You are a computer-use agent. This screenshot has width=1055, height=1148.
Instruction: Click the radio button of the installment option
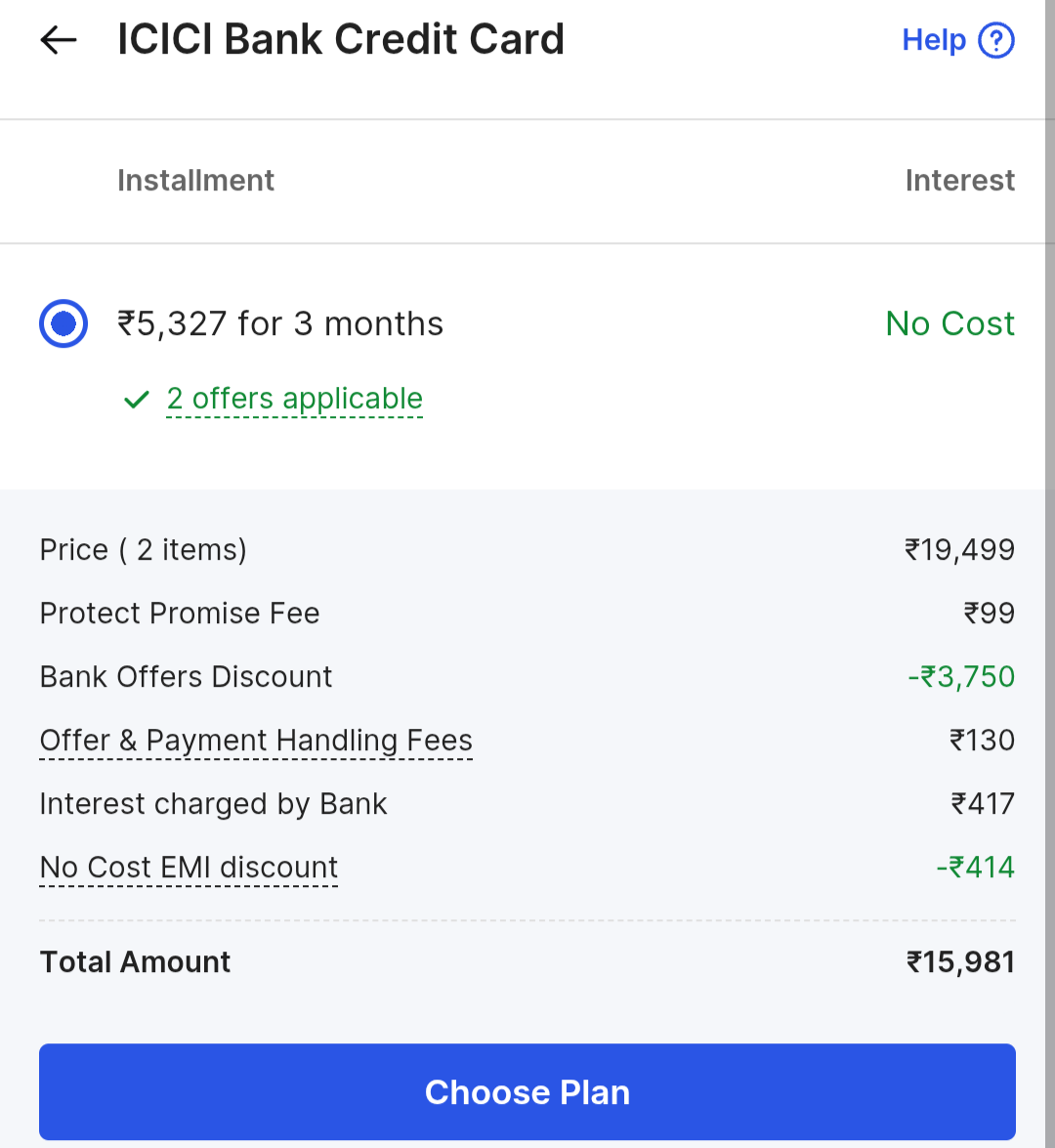(63, 322)
